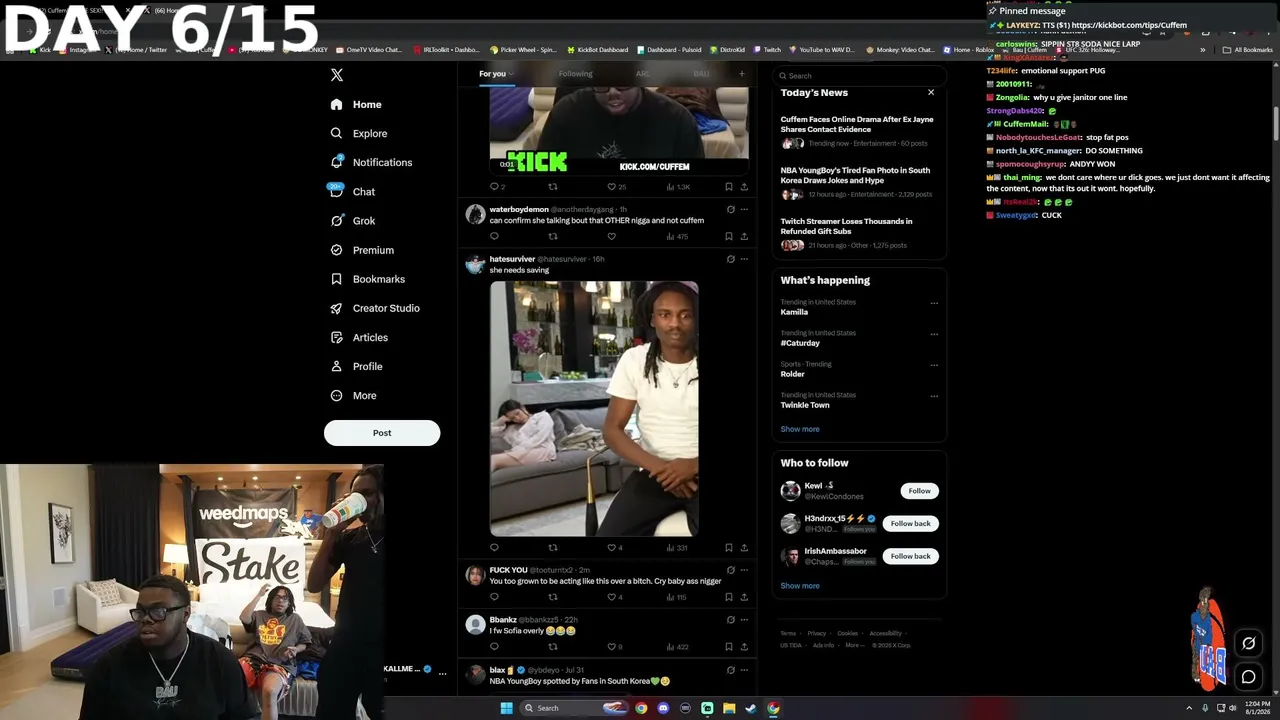Like waterboydemon's post

coord(611,237)
